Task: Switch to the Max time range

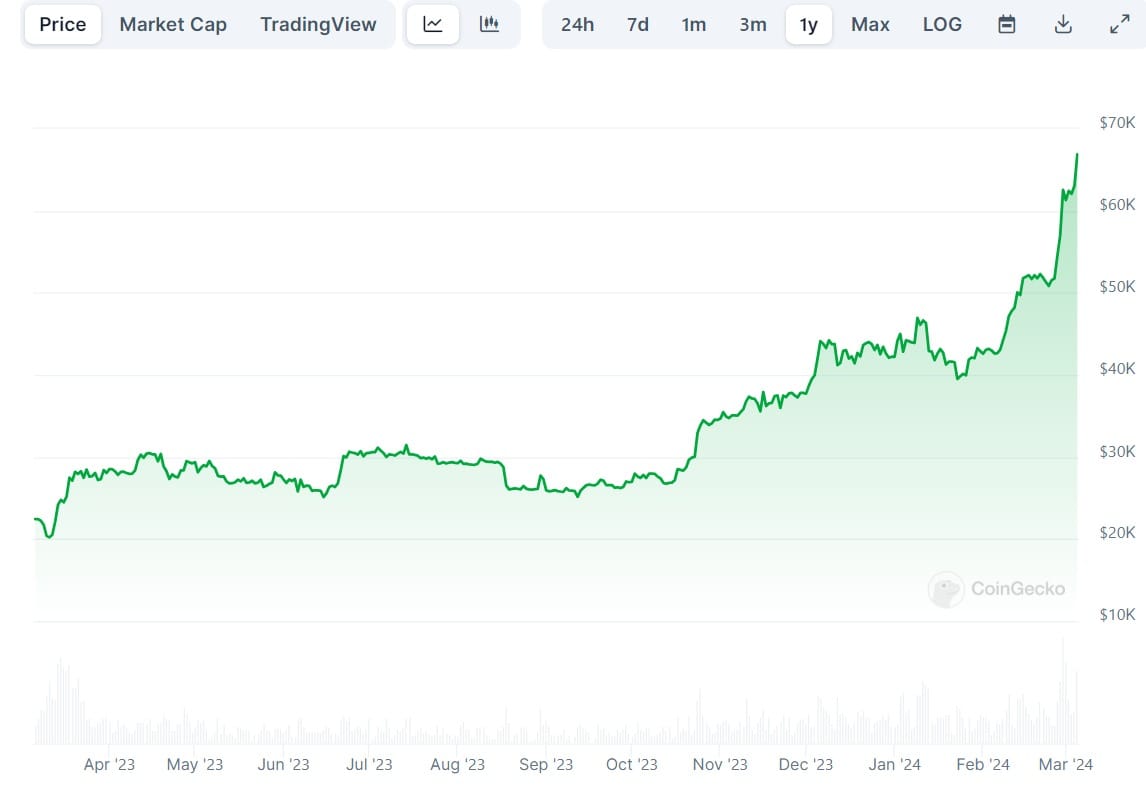Action: coord(869,23)
